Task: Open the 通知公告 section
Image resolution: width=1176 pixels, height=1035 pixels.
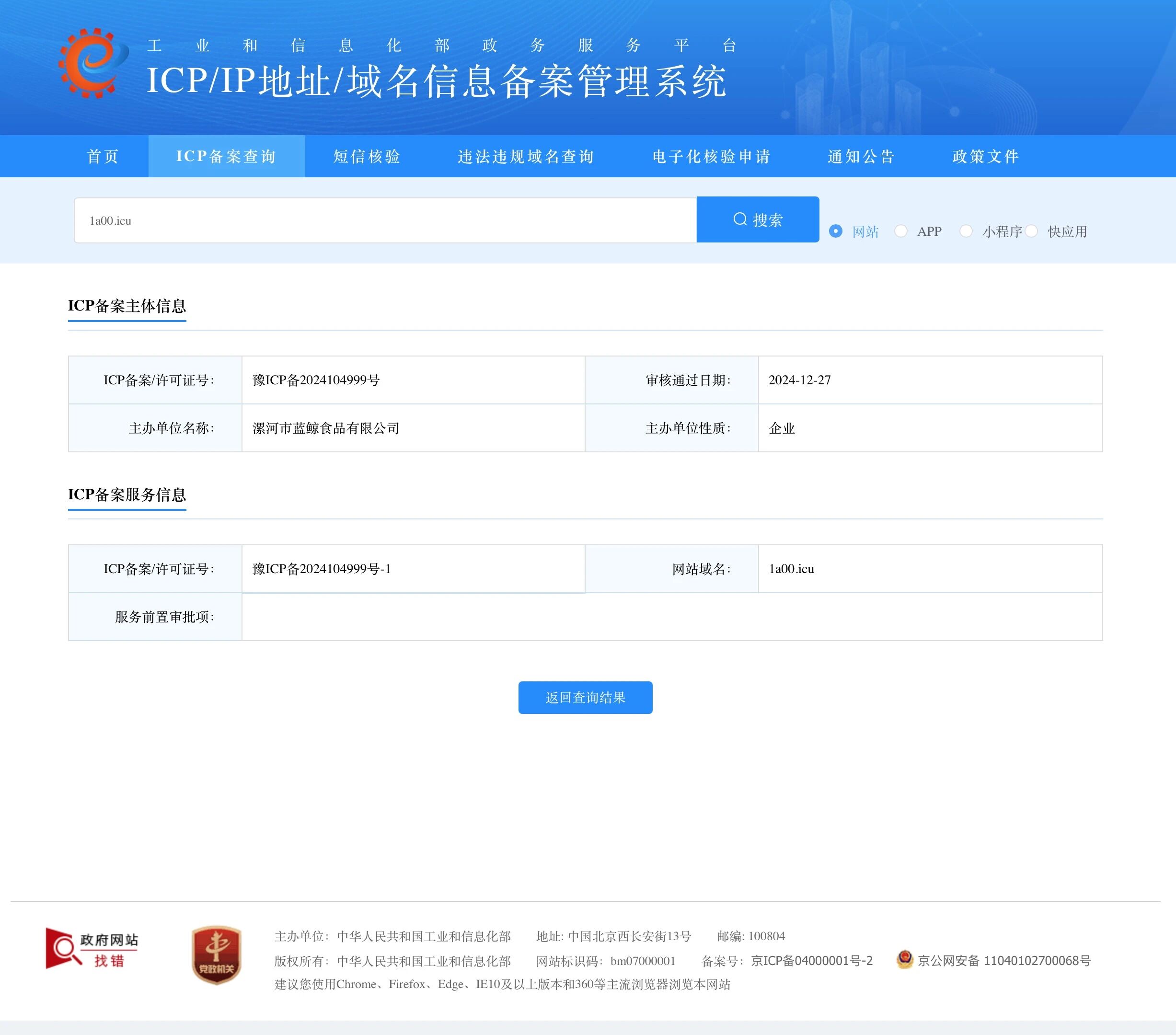Action: [x=861, y=156]
